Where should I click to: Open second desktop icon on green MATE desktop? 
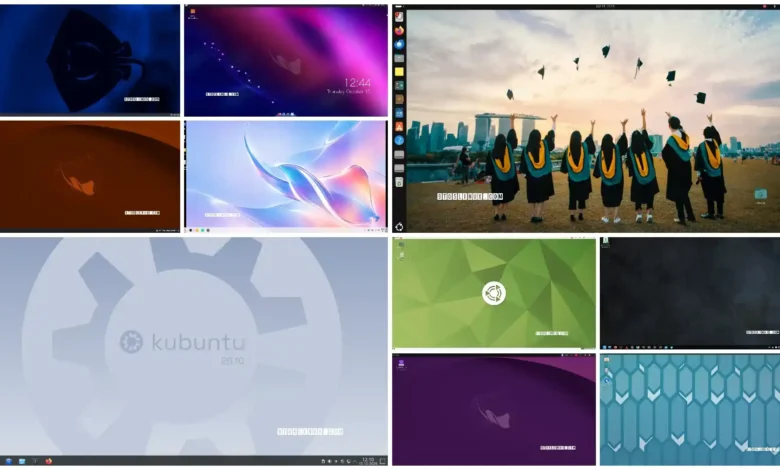(x=401, y=256)
